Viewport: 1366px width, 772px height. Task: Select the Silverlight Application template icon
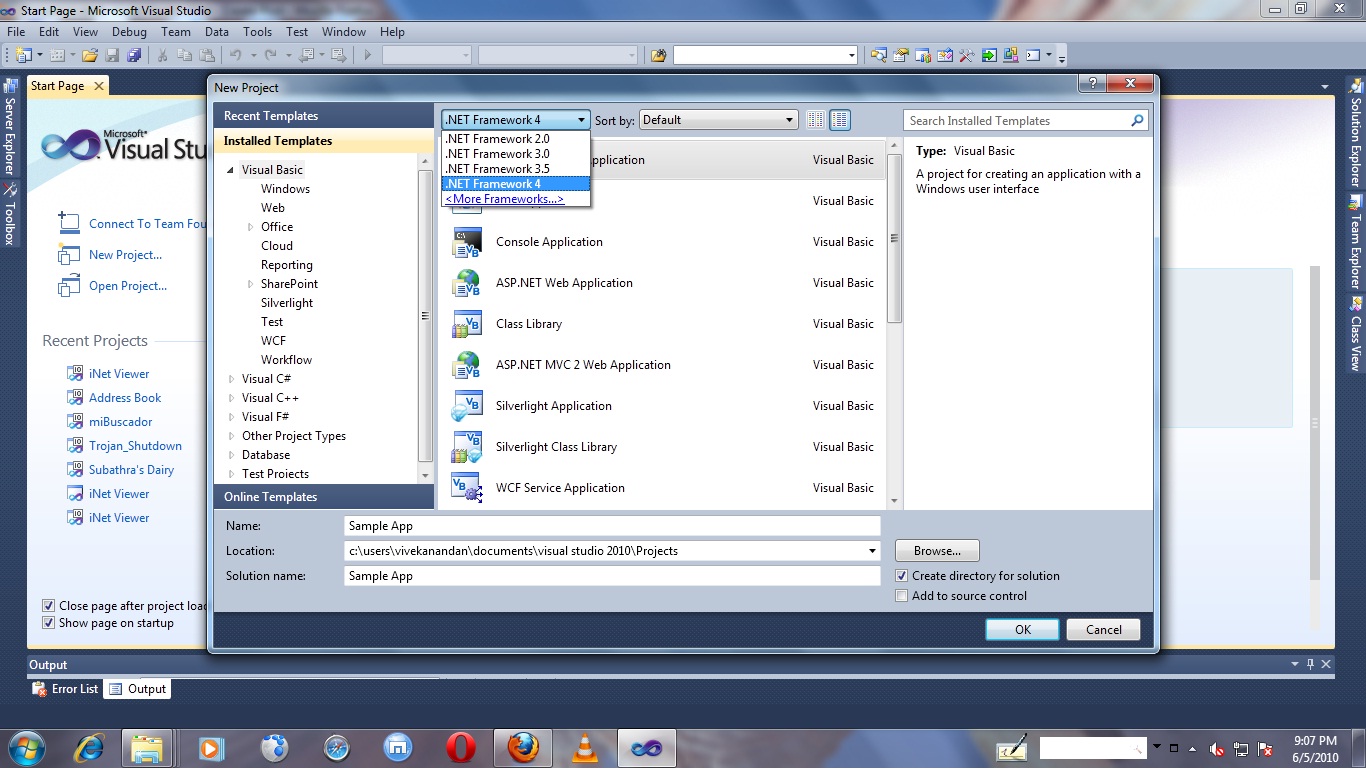tap(466, 406)
